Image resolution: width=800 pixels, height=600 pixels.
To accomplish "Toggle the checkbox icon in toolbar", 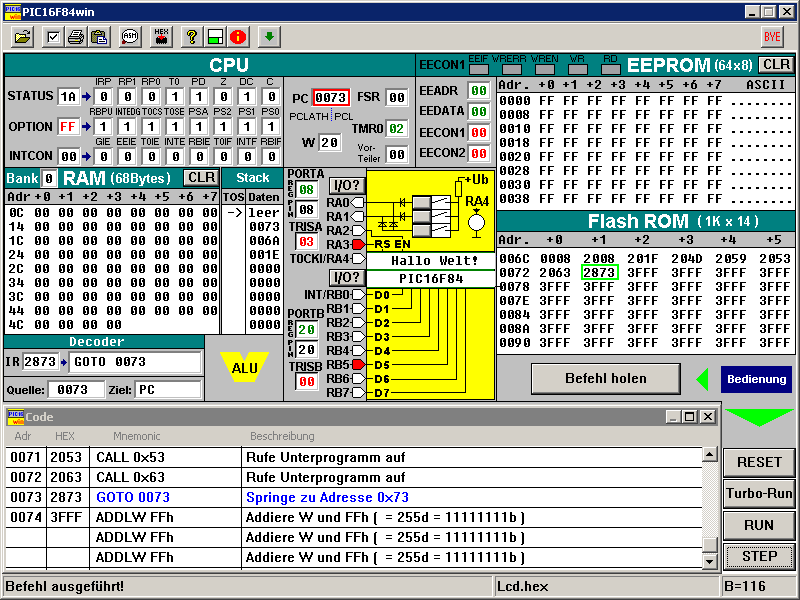I will [x=53, y=37].
